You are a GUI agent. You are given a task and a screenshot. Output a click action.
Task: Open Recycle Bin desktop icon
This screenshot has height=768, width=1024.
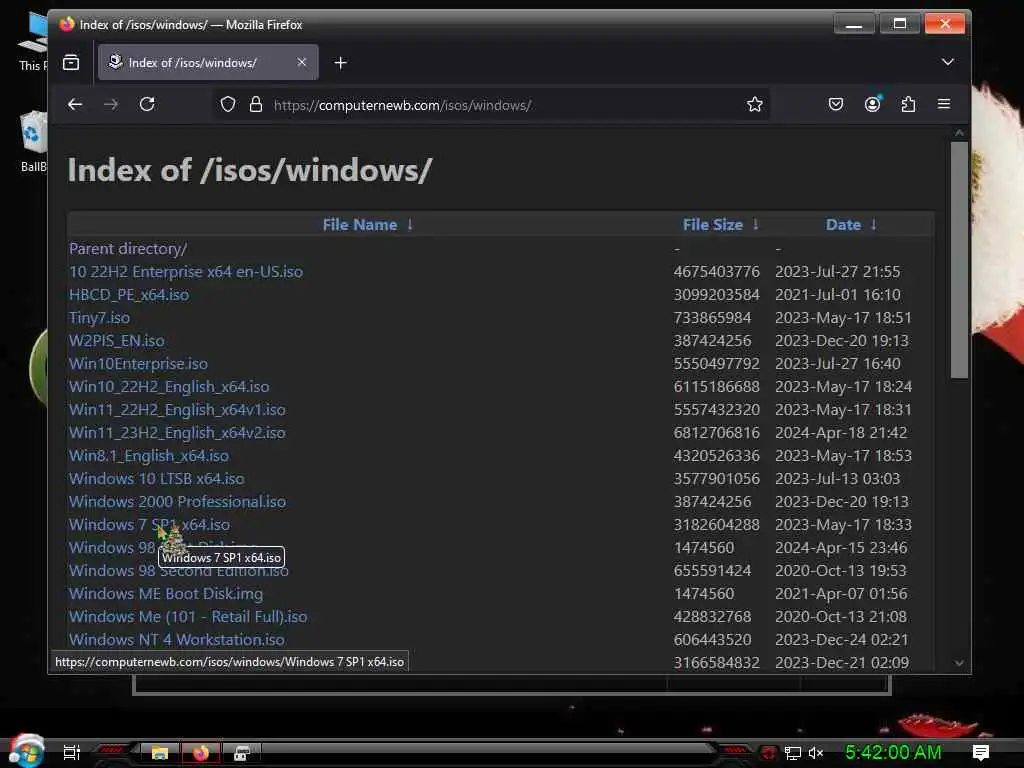click(x=33, y=142)
